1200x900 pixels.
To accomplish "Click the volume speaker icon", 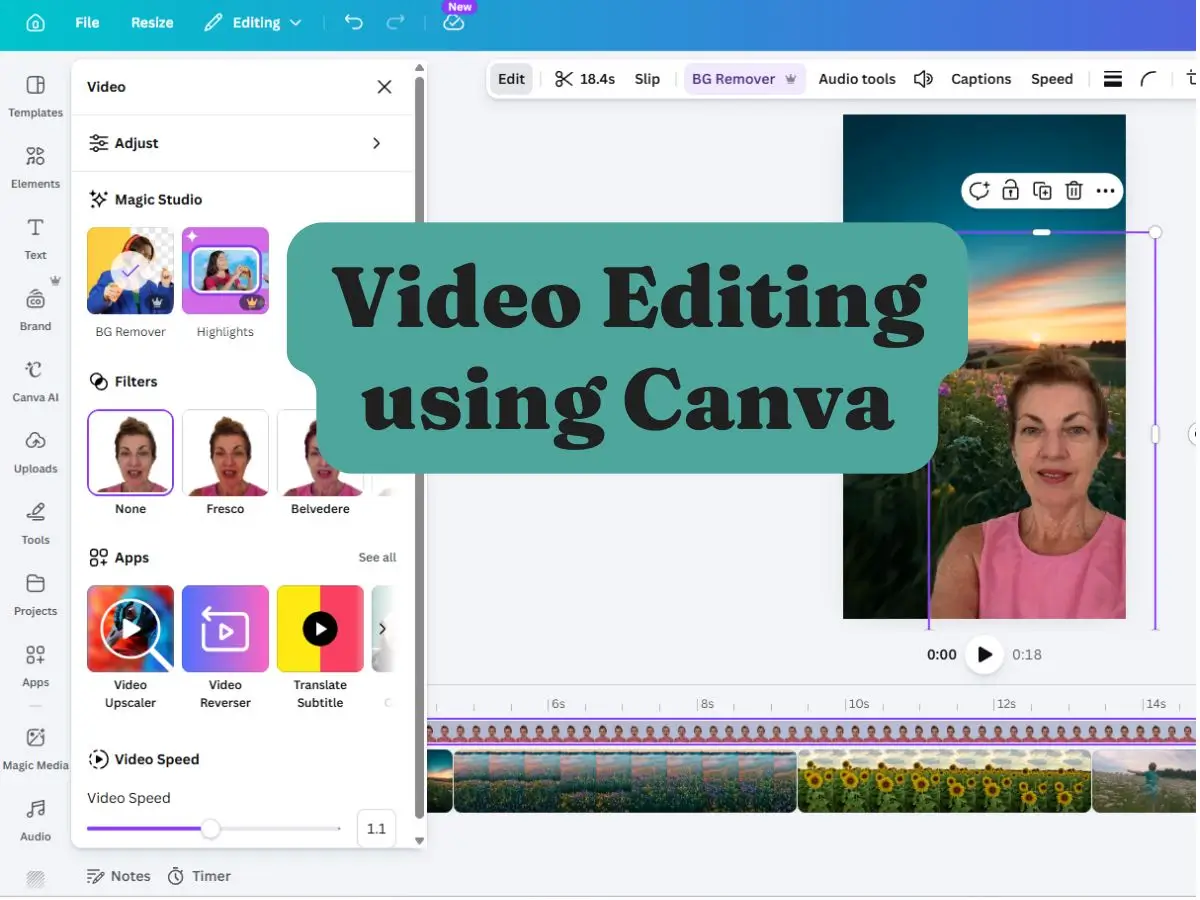I will click(x=923, y=79).
